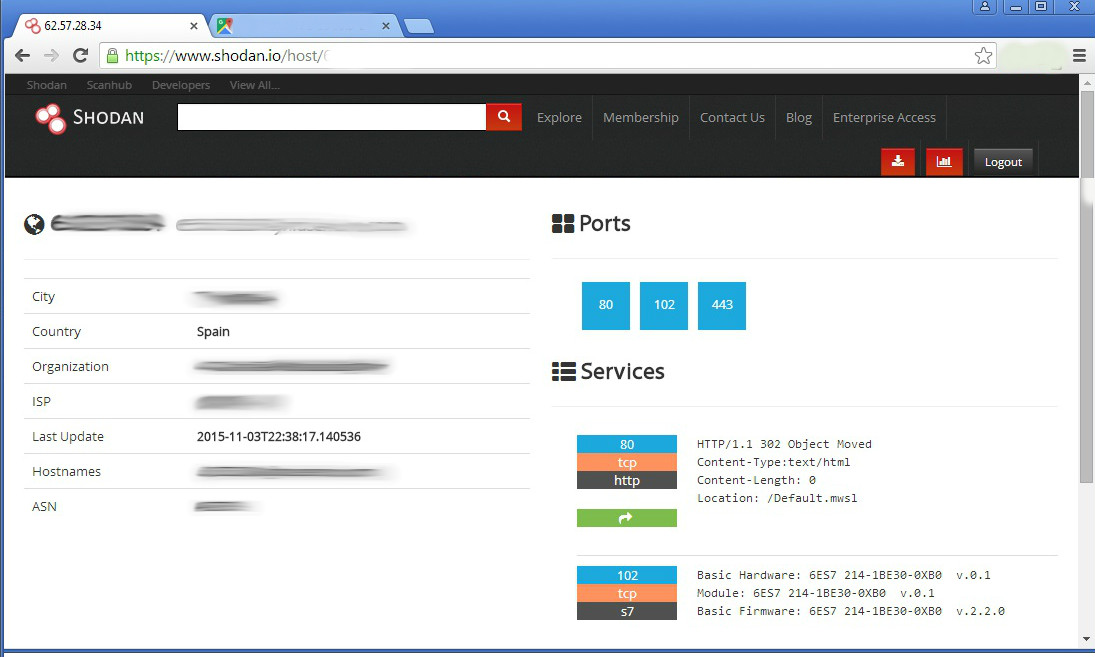Click the browser address bar

tap(548, 55)
